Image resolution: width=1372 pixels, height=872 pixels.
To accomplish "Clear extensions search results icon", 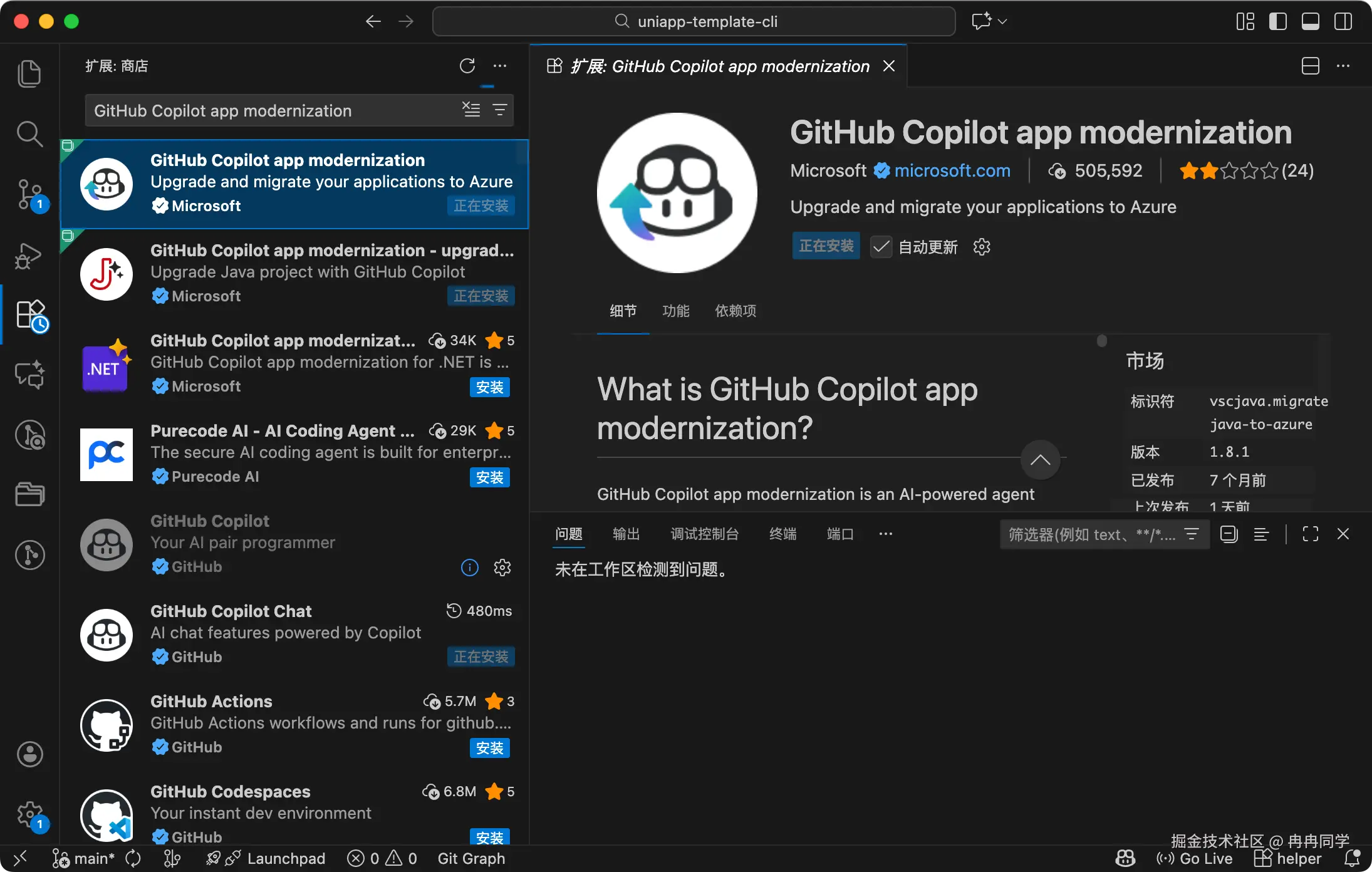I will (471, 110).
